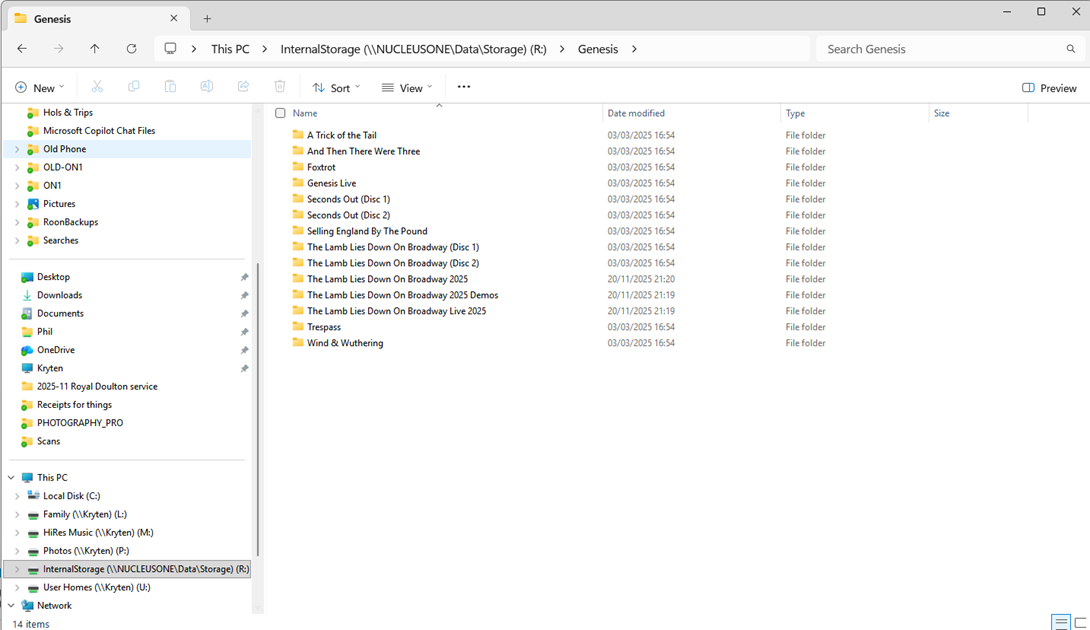The height and width of the screenshot is (630, 1090).
Task: Sort by the Date modified column header
Action: coord(636,113)
